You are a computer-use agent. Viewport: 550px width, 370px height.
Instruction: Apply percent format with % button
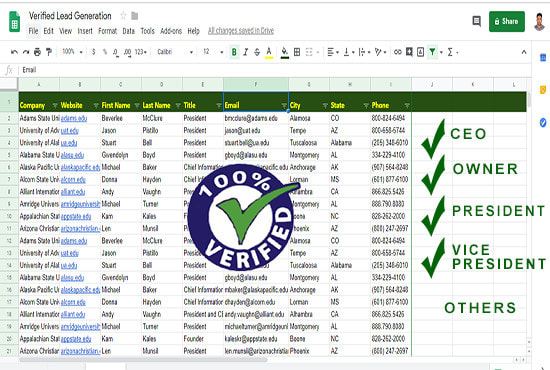pyautogui.click(x=105, y=52)
